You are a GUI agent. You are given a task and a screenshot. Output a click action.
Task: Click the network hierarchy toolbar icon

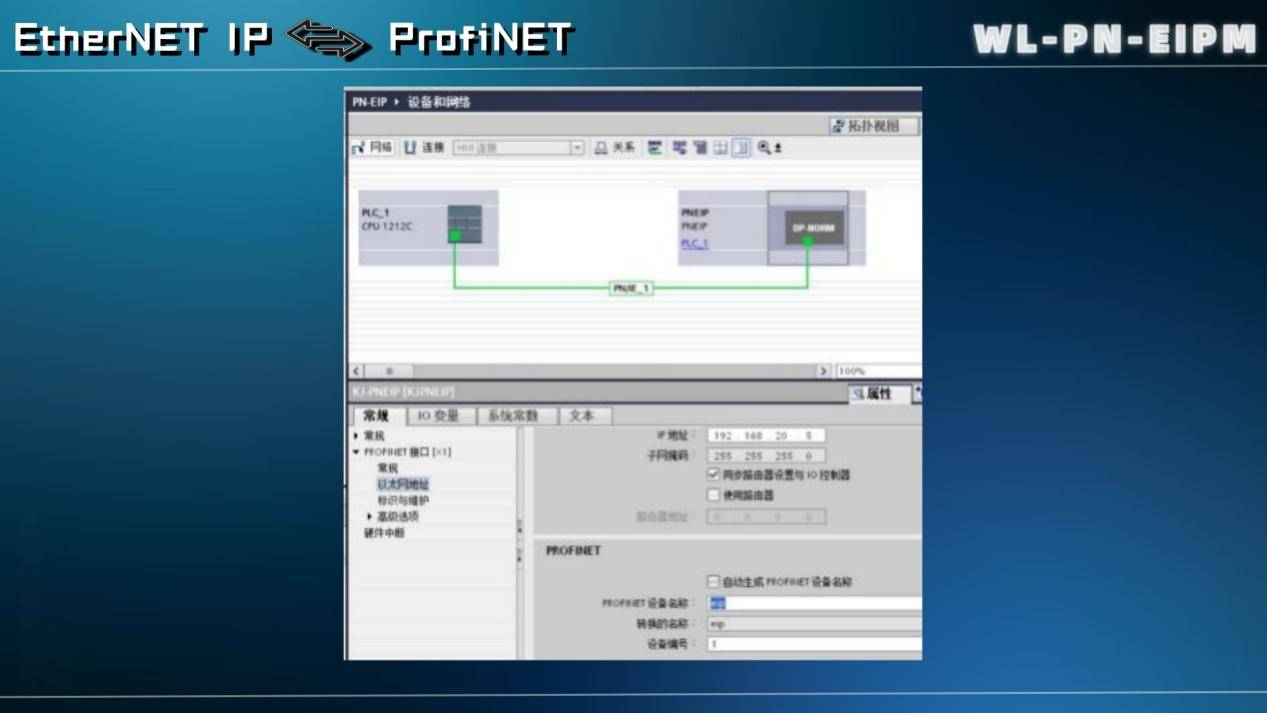tap(679, 147)
